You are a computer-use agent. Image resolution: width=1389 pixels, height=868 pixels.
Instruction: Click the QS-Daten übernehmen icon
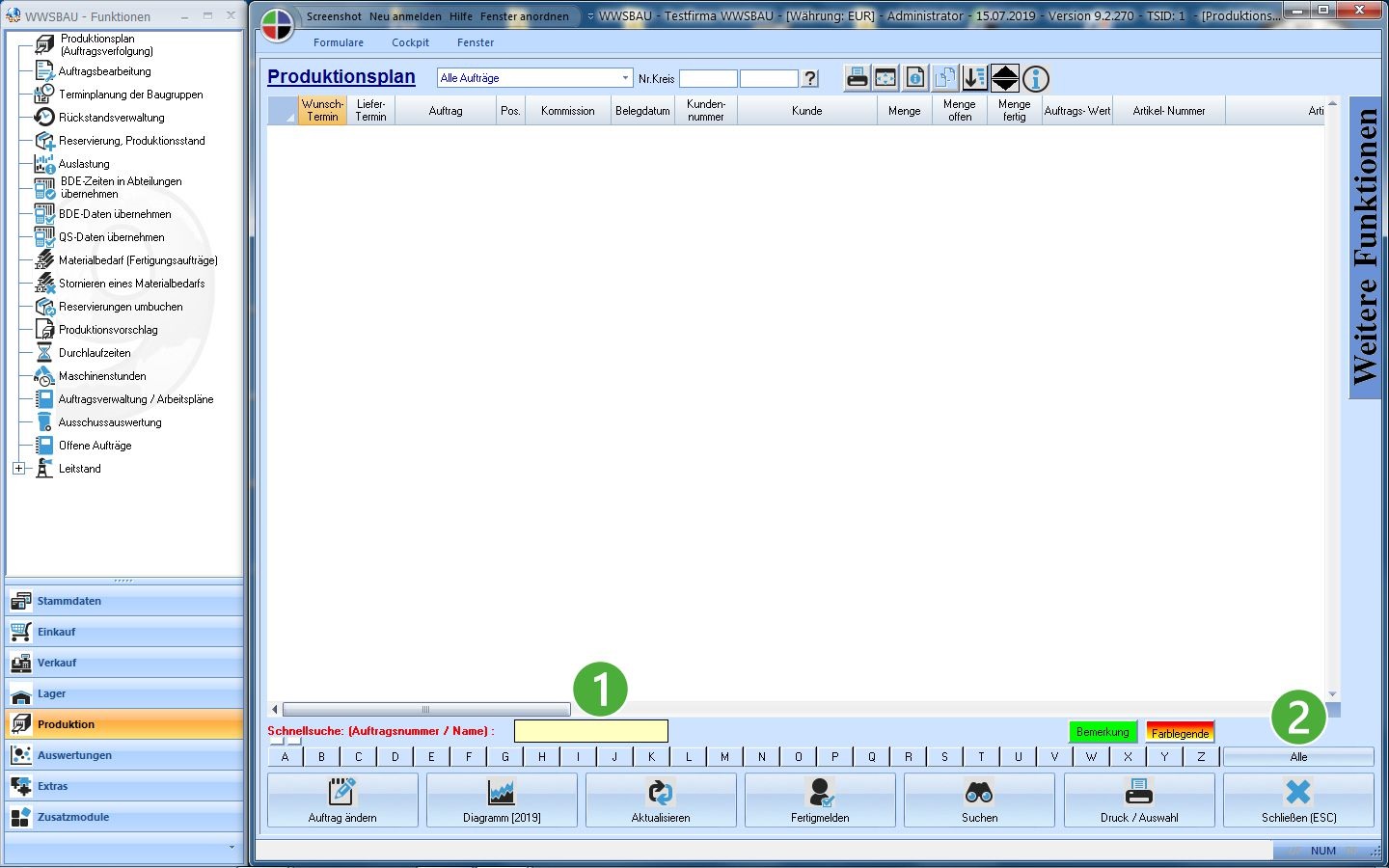point(44,236)
